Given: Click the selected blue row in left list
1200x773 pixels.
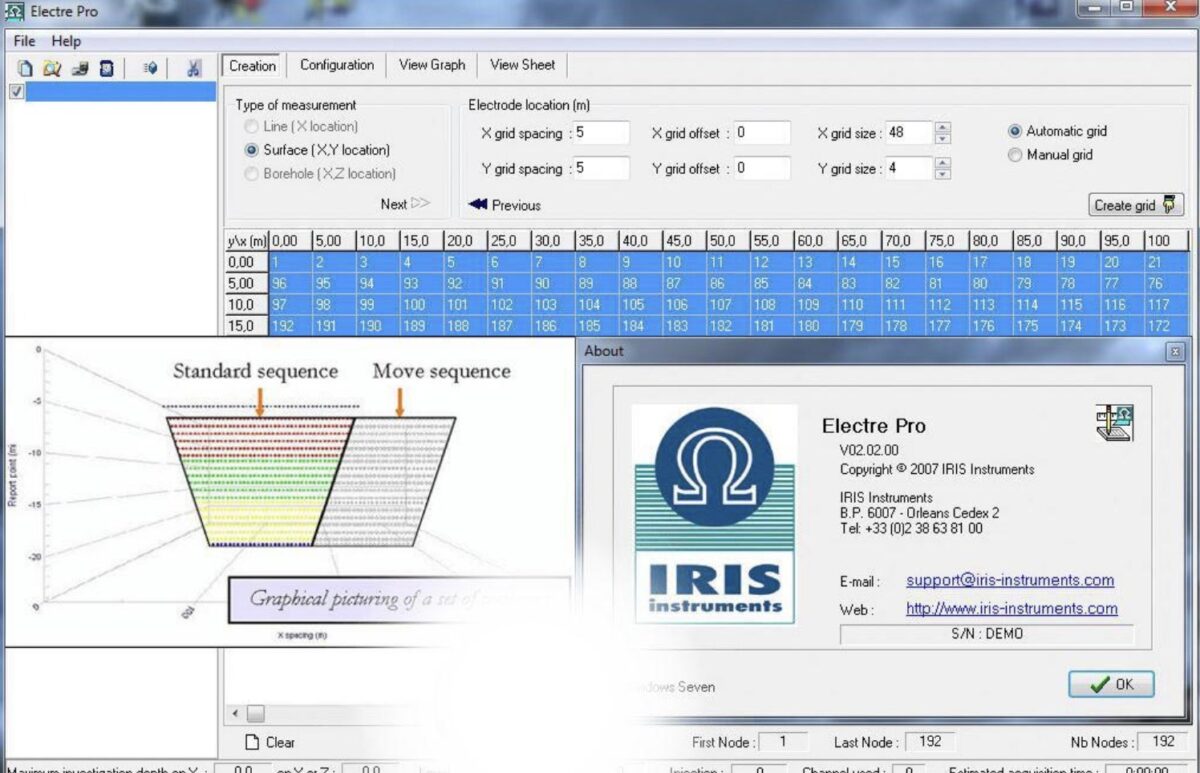Looking at the screenshot, I should 120,92.
